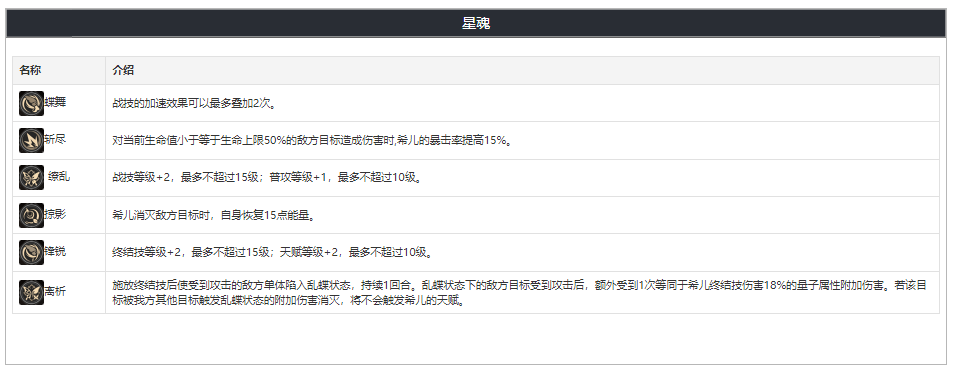The width and height of the screenshot is (954, 371).
Task: Click description '终结技等级+2，最多不超过15级'
Action: [273, 252]
